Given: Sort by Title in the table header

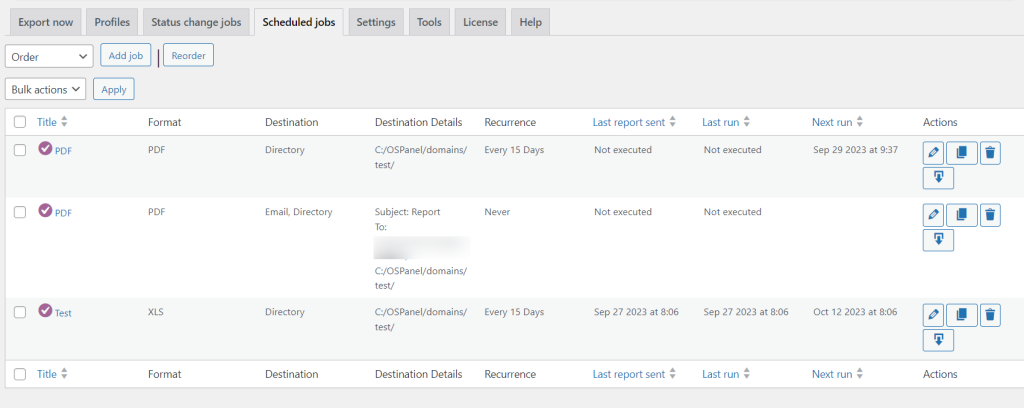Looking at the screenshot, I should coord(52,122).
